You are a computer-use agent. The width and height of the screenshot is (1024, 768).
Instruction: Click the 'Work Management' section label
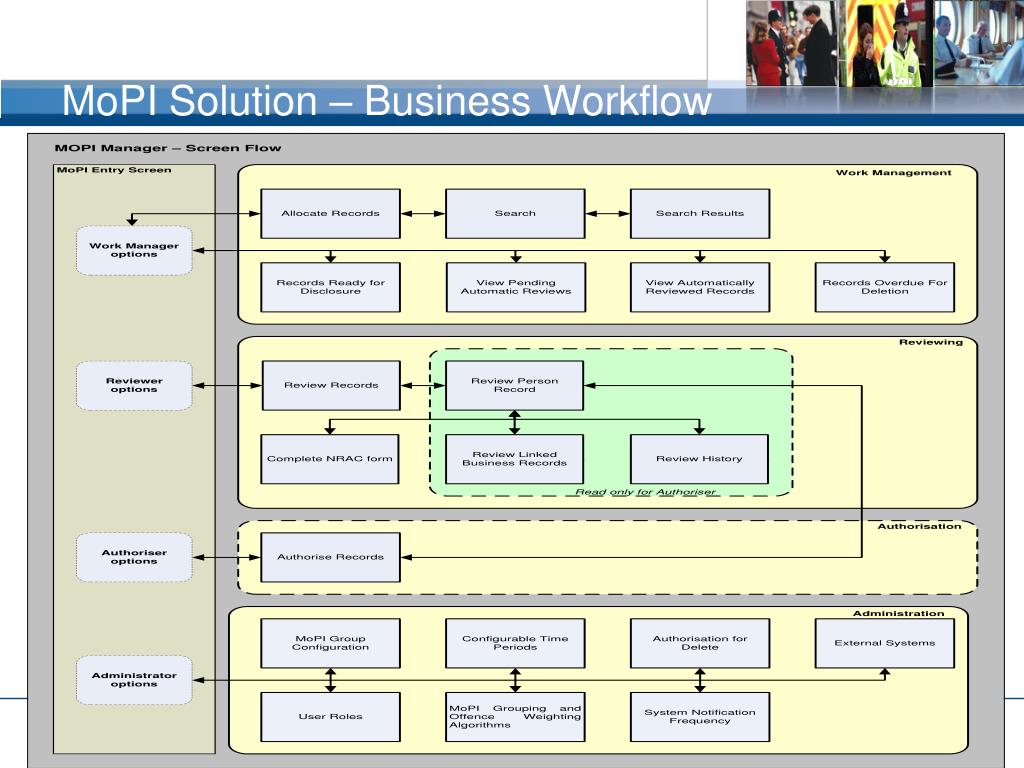893,172
